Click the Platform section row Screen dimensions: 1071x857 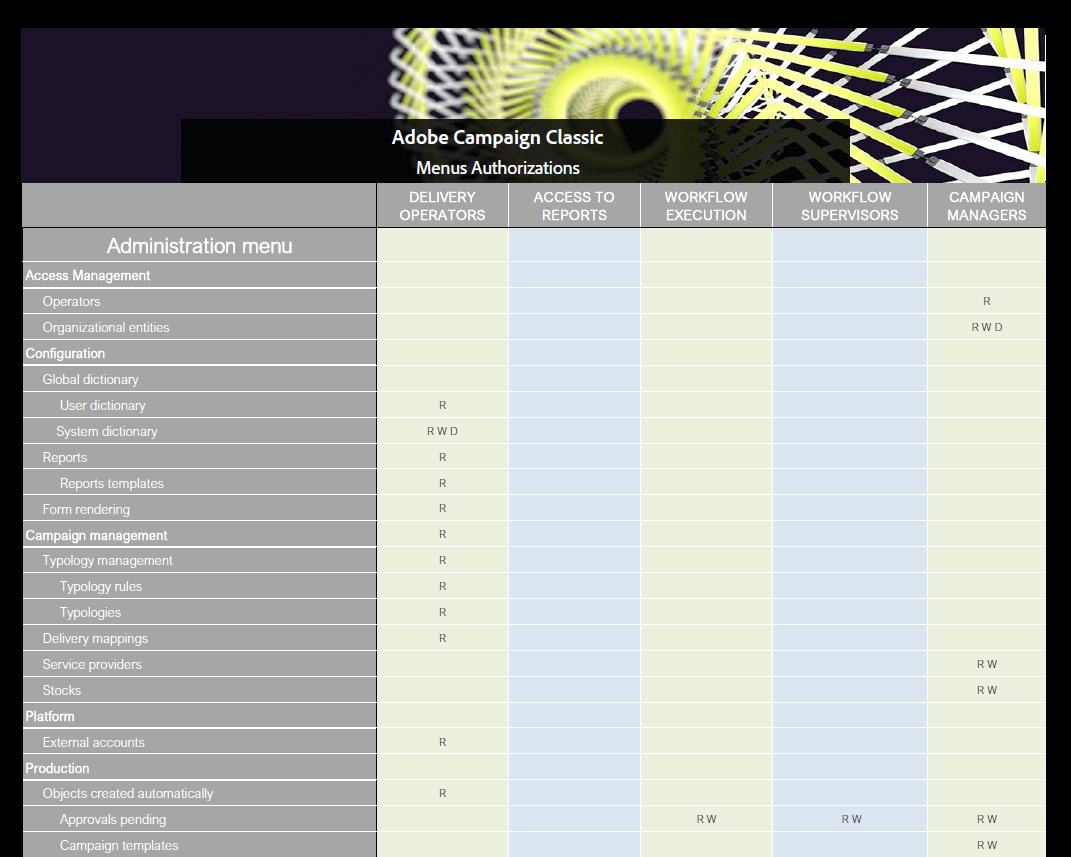tap(199, 716)
